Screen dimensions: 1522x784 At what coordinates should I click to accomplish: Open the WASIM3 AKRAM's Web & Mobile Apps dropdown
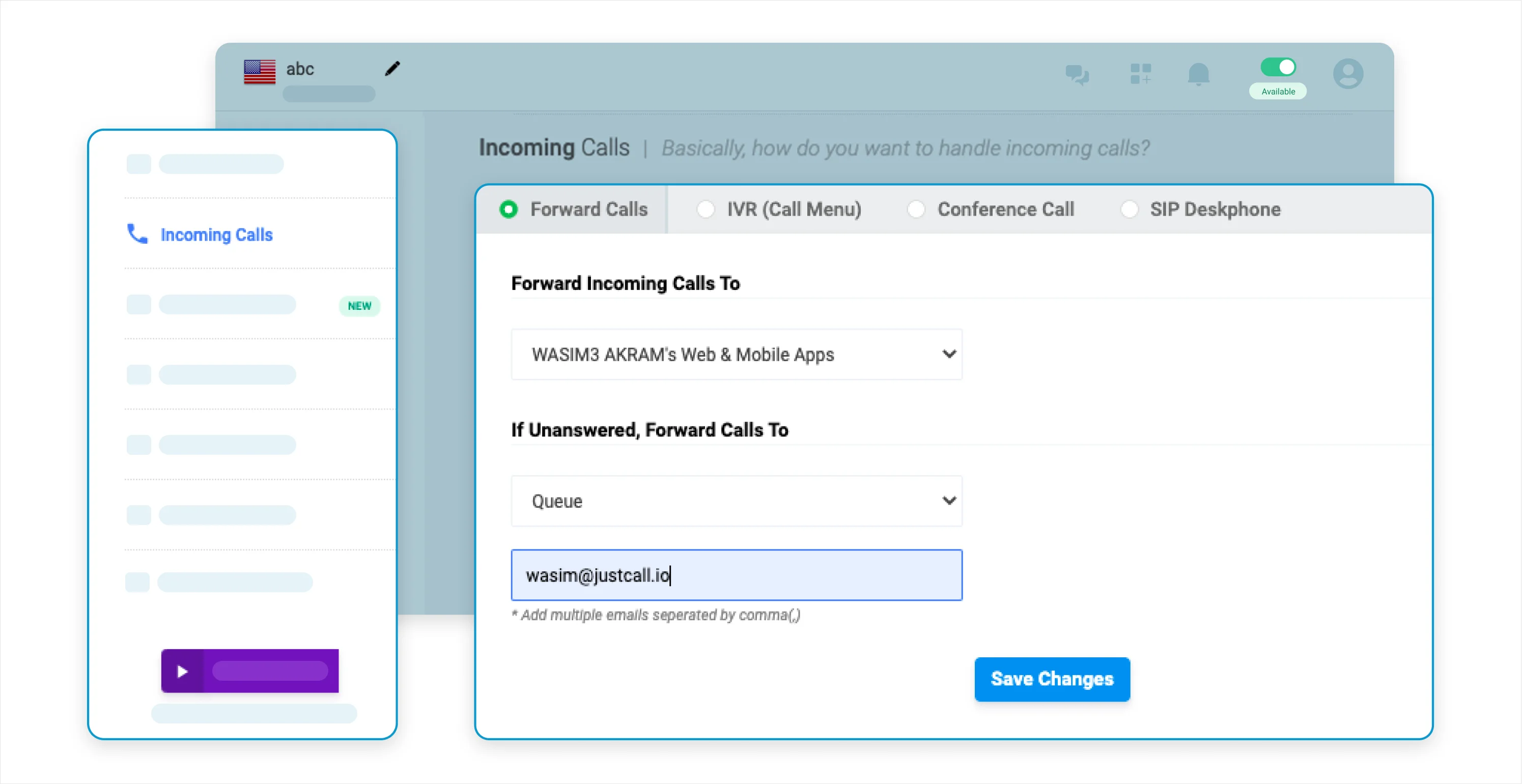click(x=736, y=355)
